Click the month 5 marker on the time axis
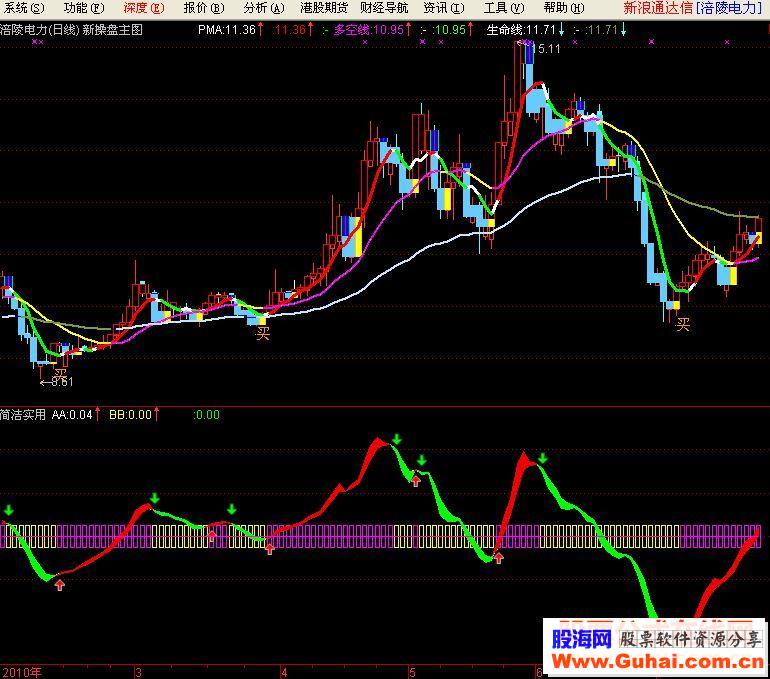770x679 pixels. [412, 672]
